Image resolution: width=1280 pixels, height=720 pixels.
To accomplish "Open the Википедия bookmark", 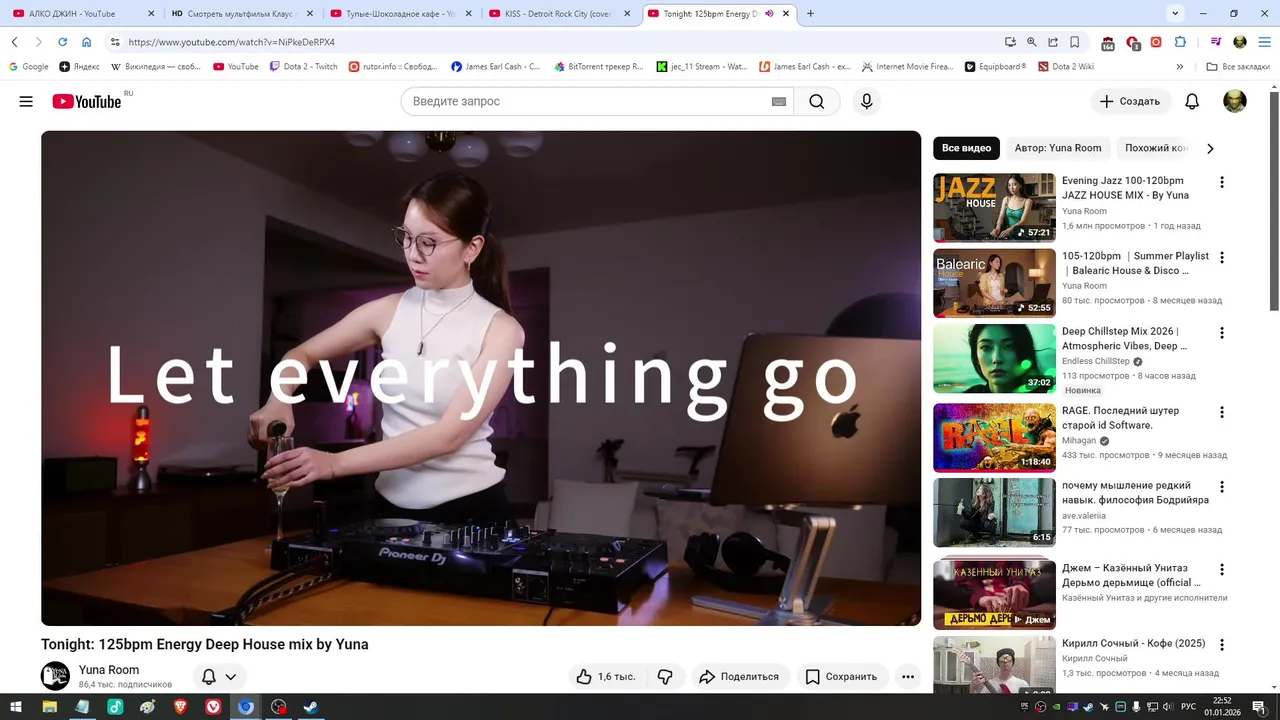I will click(155, 67).
